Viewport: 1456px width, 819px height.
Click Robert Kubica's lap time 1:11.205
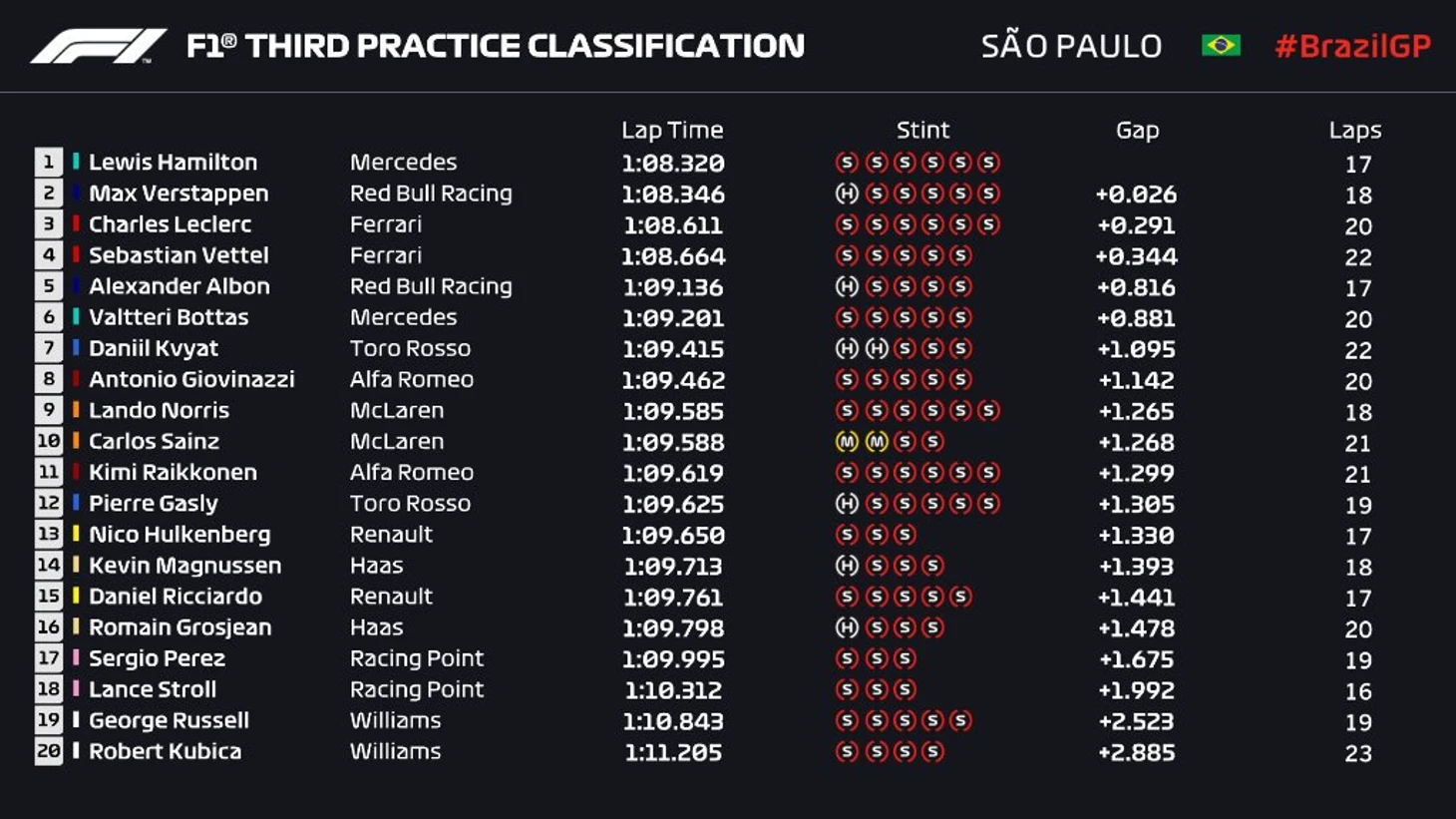pos(673,752)
